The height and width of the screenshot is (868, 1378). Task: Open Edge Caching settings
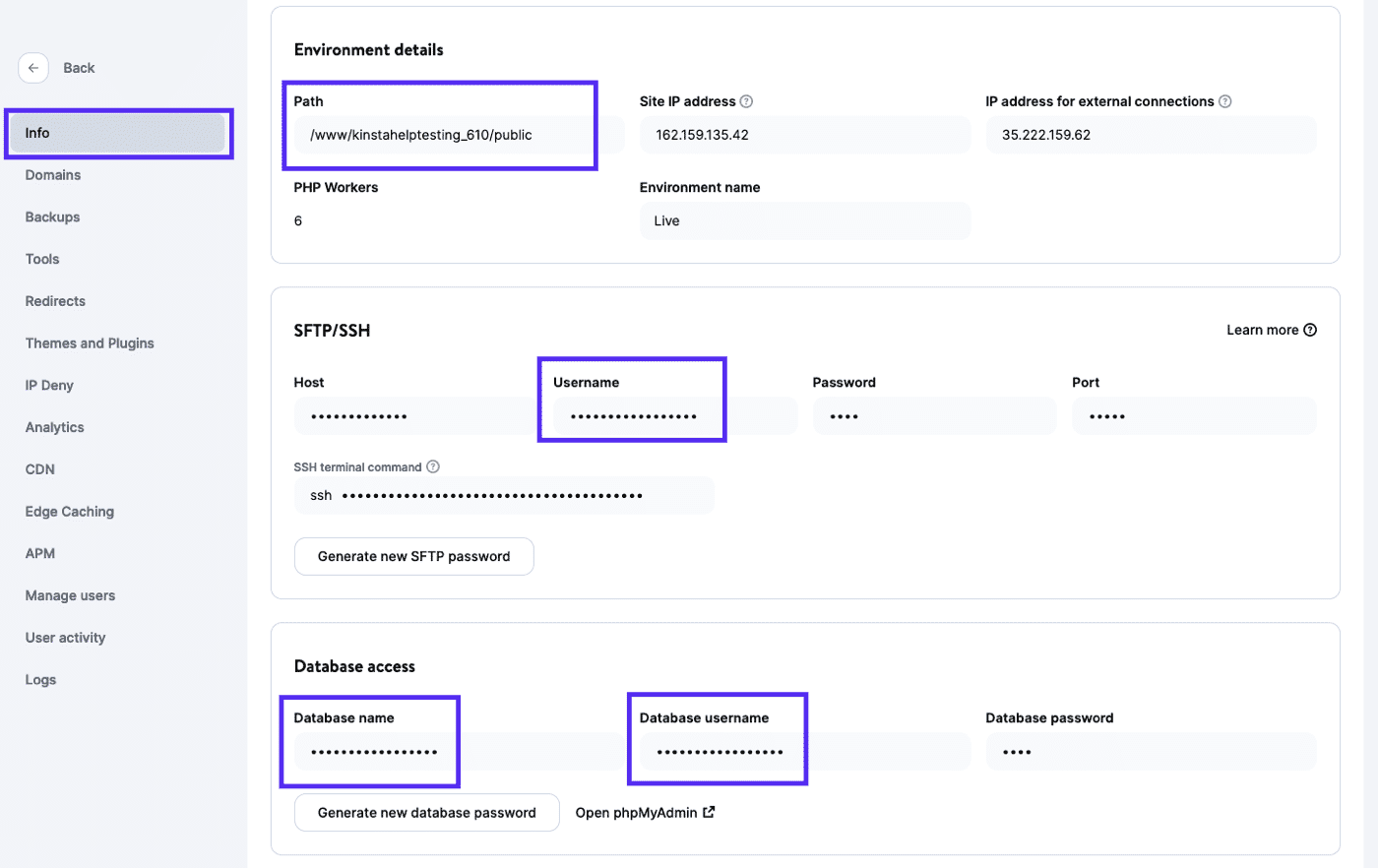(x=69, y=511)
